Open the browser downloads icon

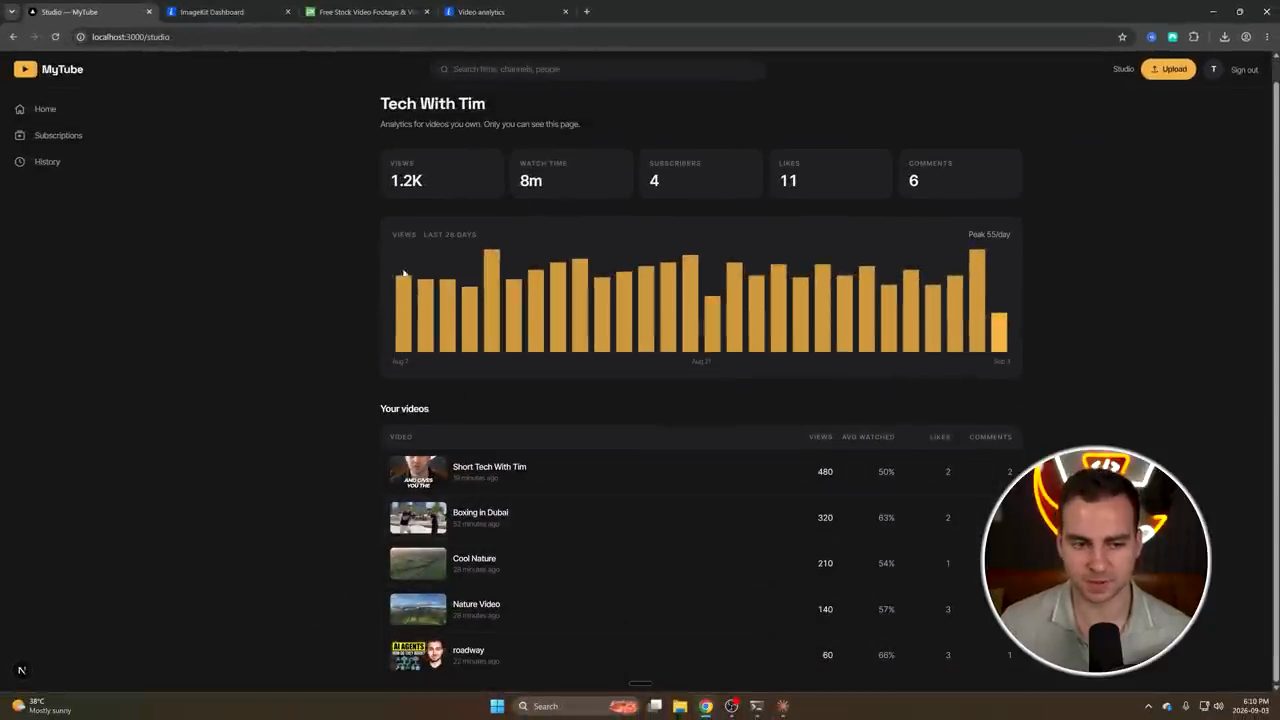(x=1224, y=37)
